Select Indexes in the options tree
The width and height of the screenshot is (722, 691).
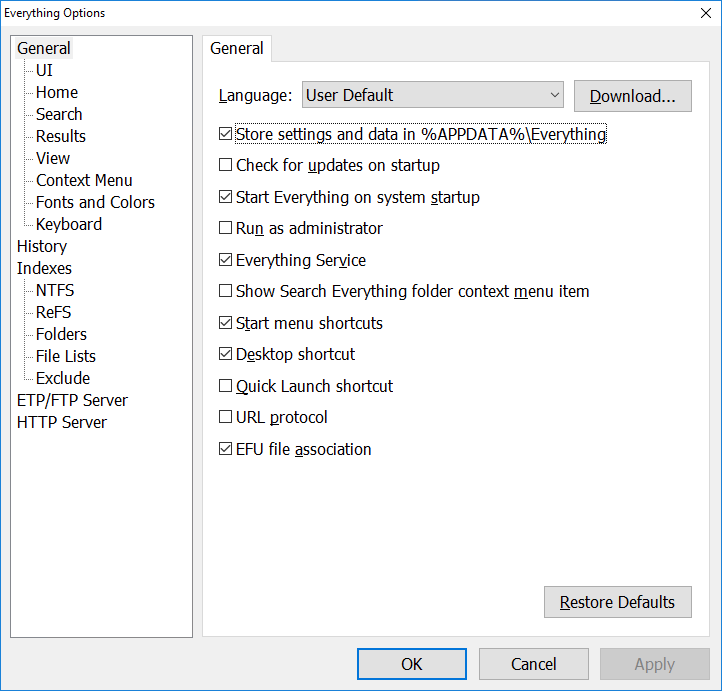pyautogui.click(x=44, y=268)
